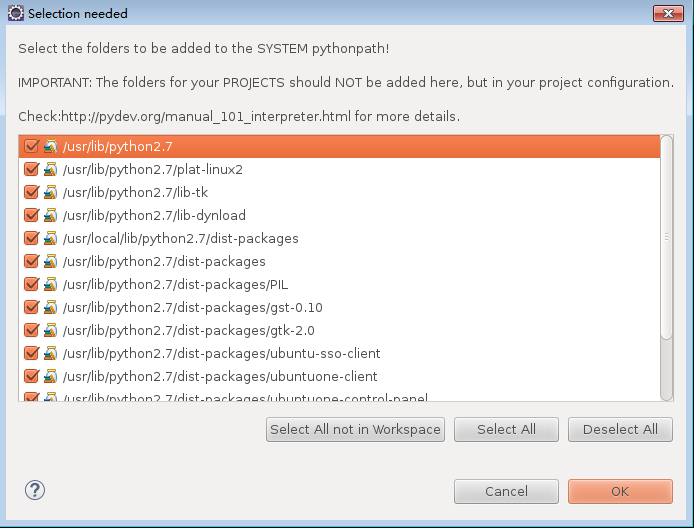694x528 pixels.
Task: Click the folder icon next to /usr/lib/python2.7/lib-tk
Action: 50,192
